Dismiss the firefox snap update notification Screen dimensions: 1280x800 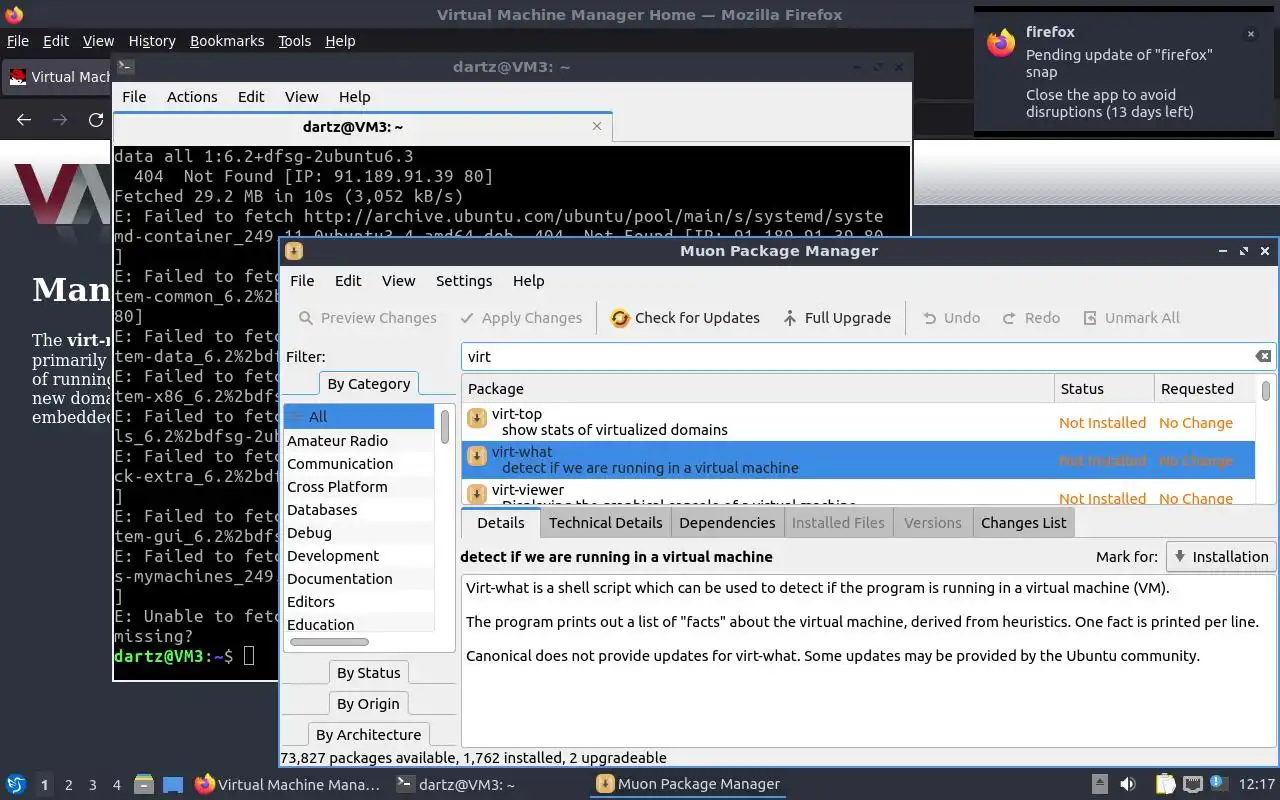(1250, 34)
